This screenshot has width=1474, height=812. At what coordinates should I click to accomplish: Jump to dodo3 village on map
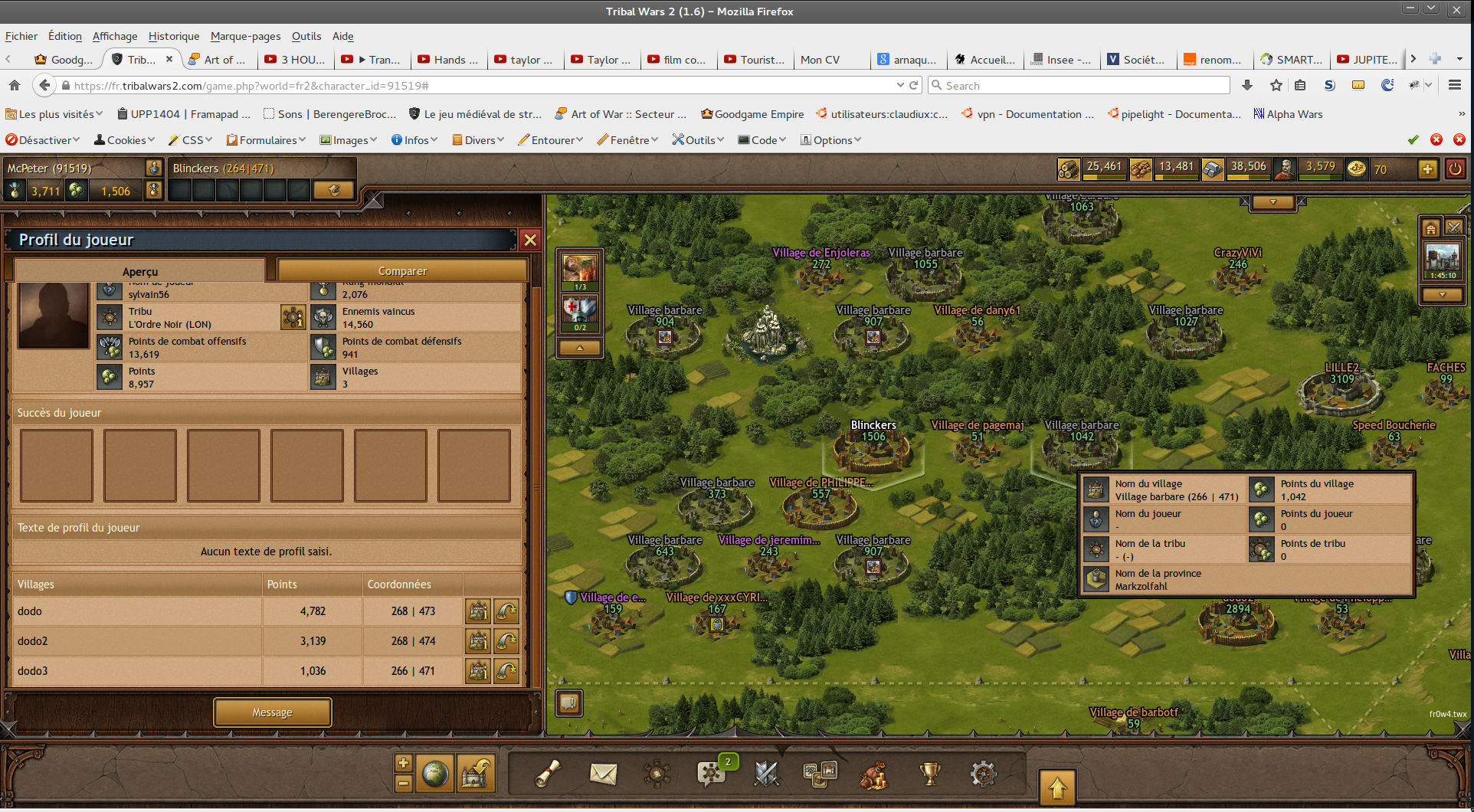coord(506,671)
